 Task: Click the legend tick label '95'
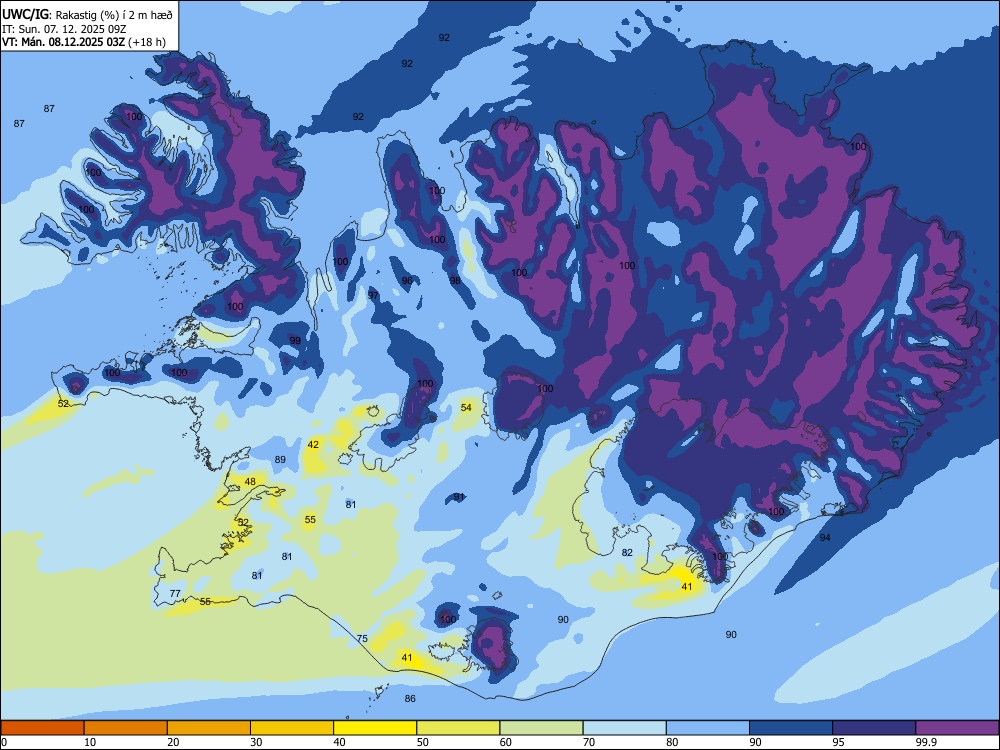[838, 742]
